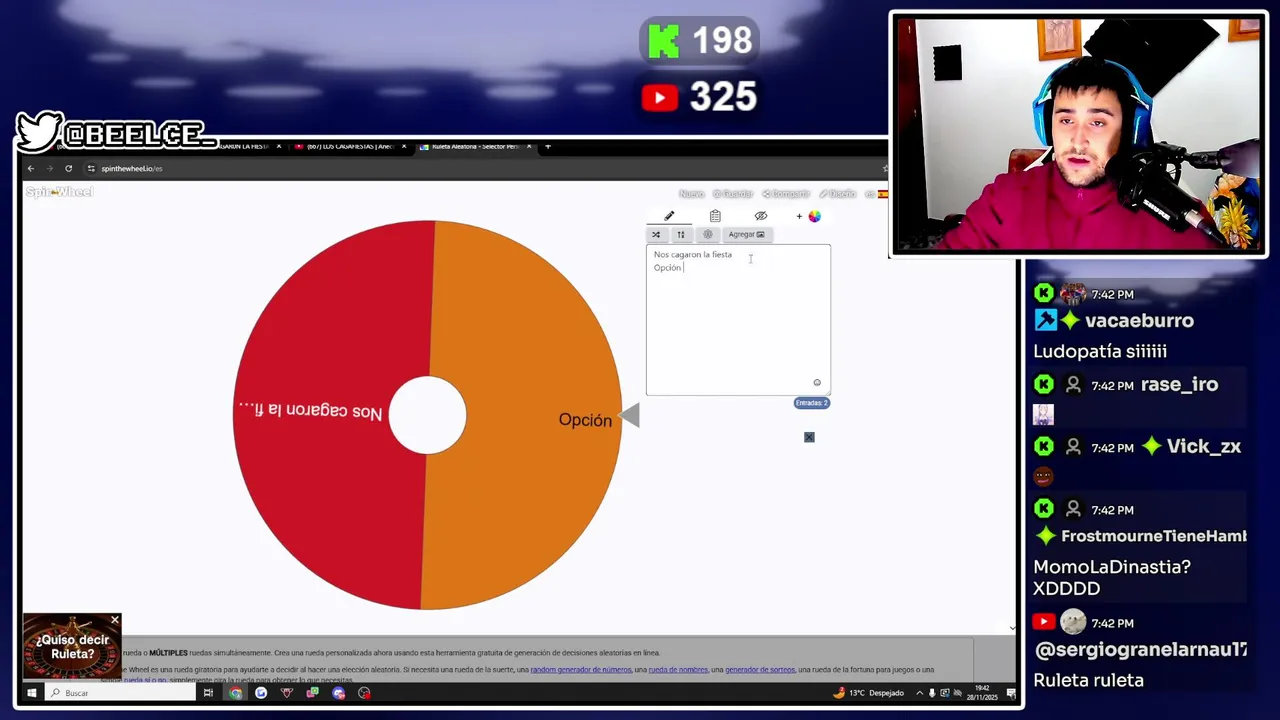
Task: Click the site info icon in address bar
Action: [91, 168]
